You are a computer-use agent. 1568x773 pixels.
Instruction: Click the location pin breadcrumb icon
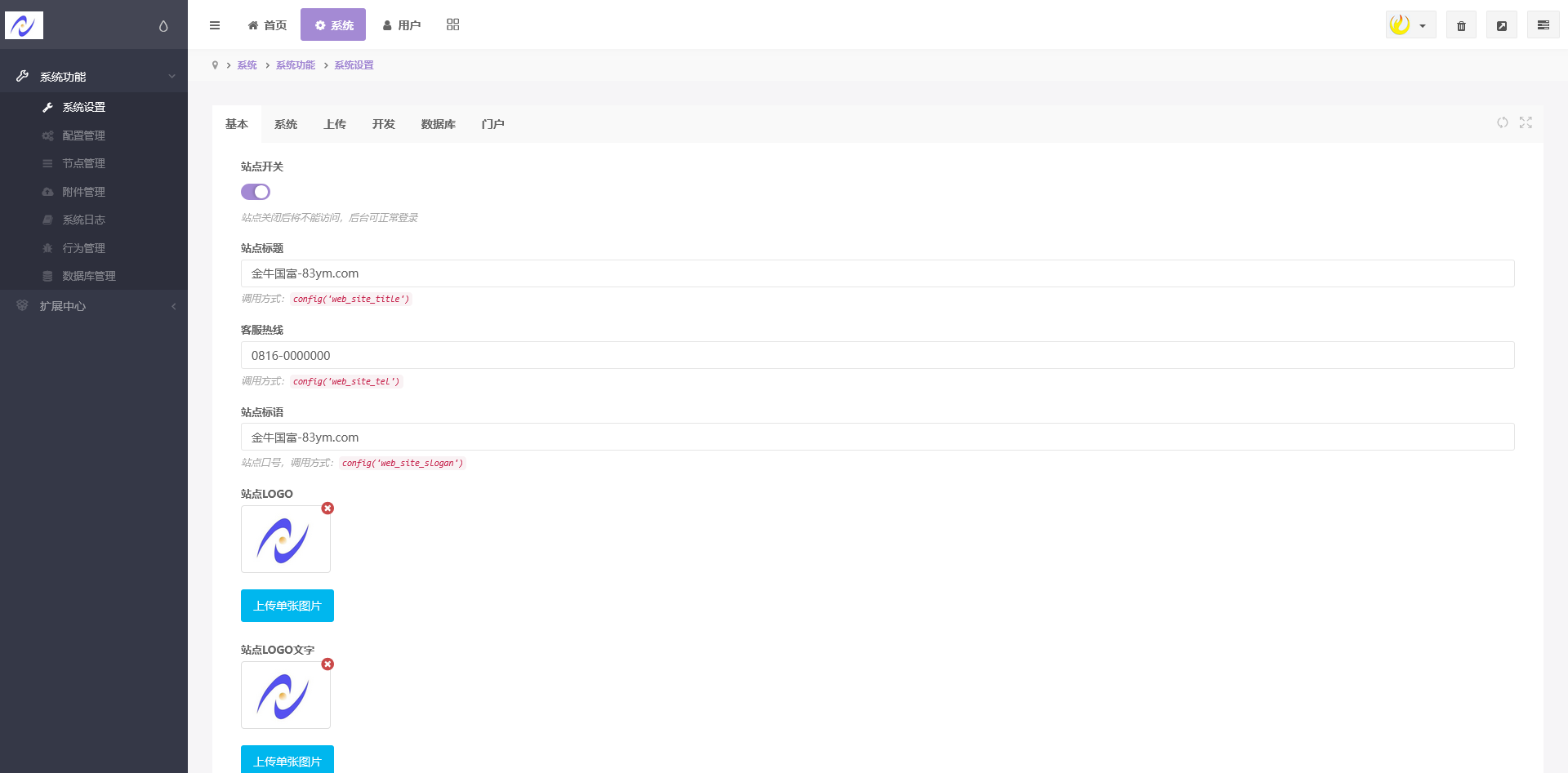pyautogui.click(x=215, y=65)
